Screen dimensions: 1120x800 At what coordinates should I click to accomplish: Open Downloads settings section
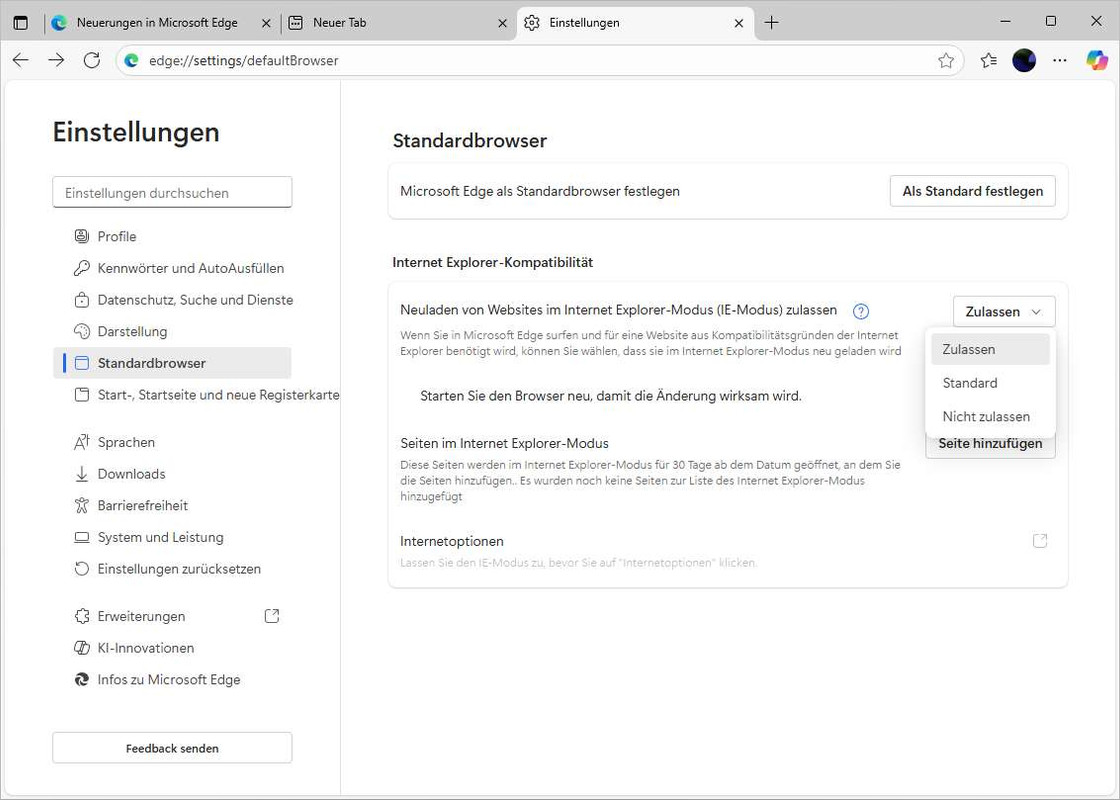(x=172, y=474)
